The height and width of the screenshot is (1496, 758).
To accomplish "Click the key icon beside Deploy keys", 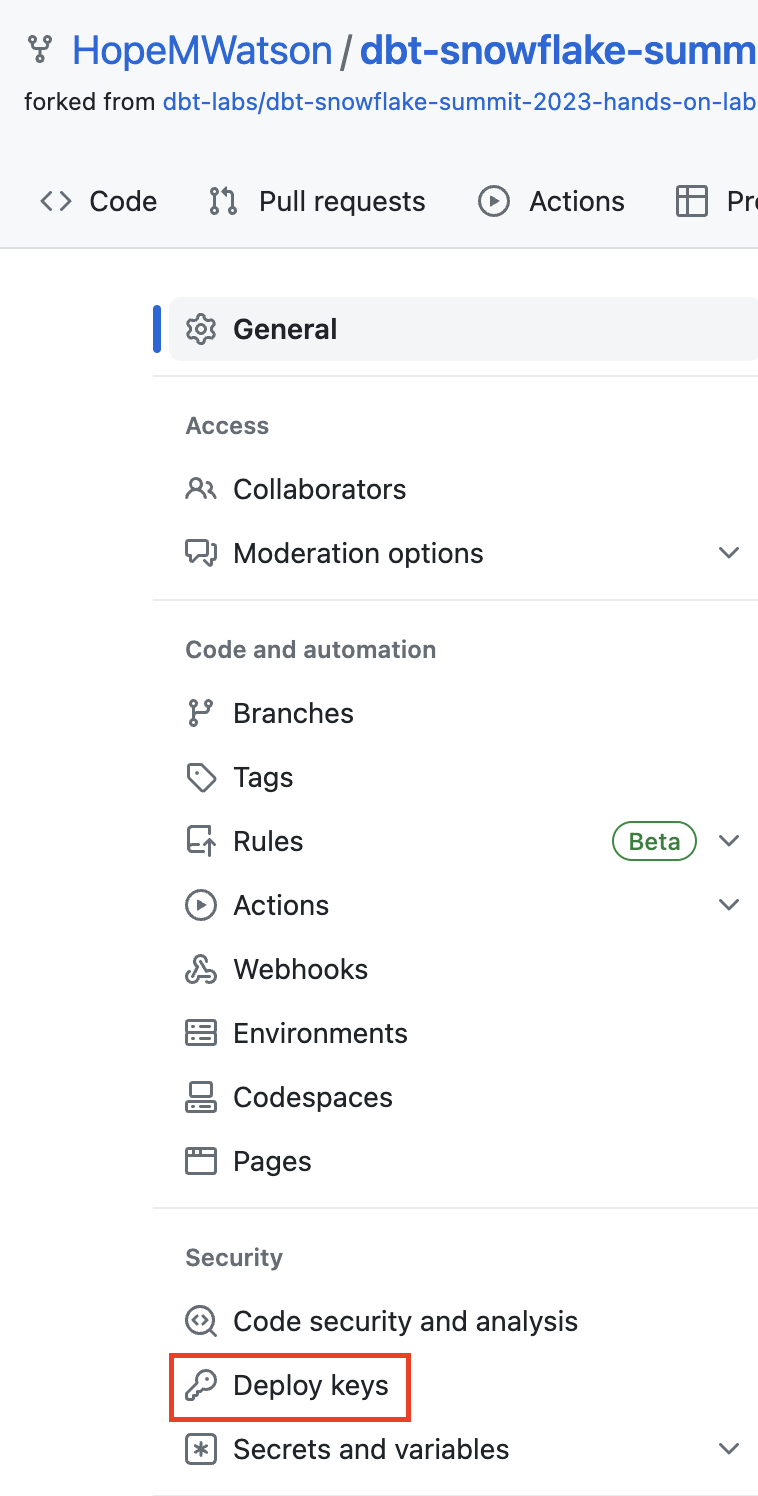I will 201,1386.
